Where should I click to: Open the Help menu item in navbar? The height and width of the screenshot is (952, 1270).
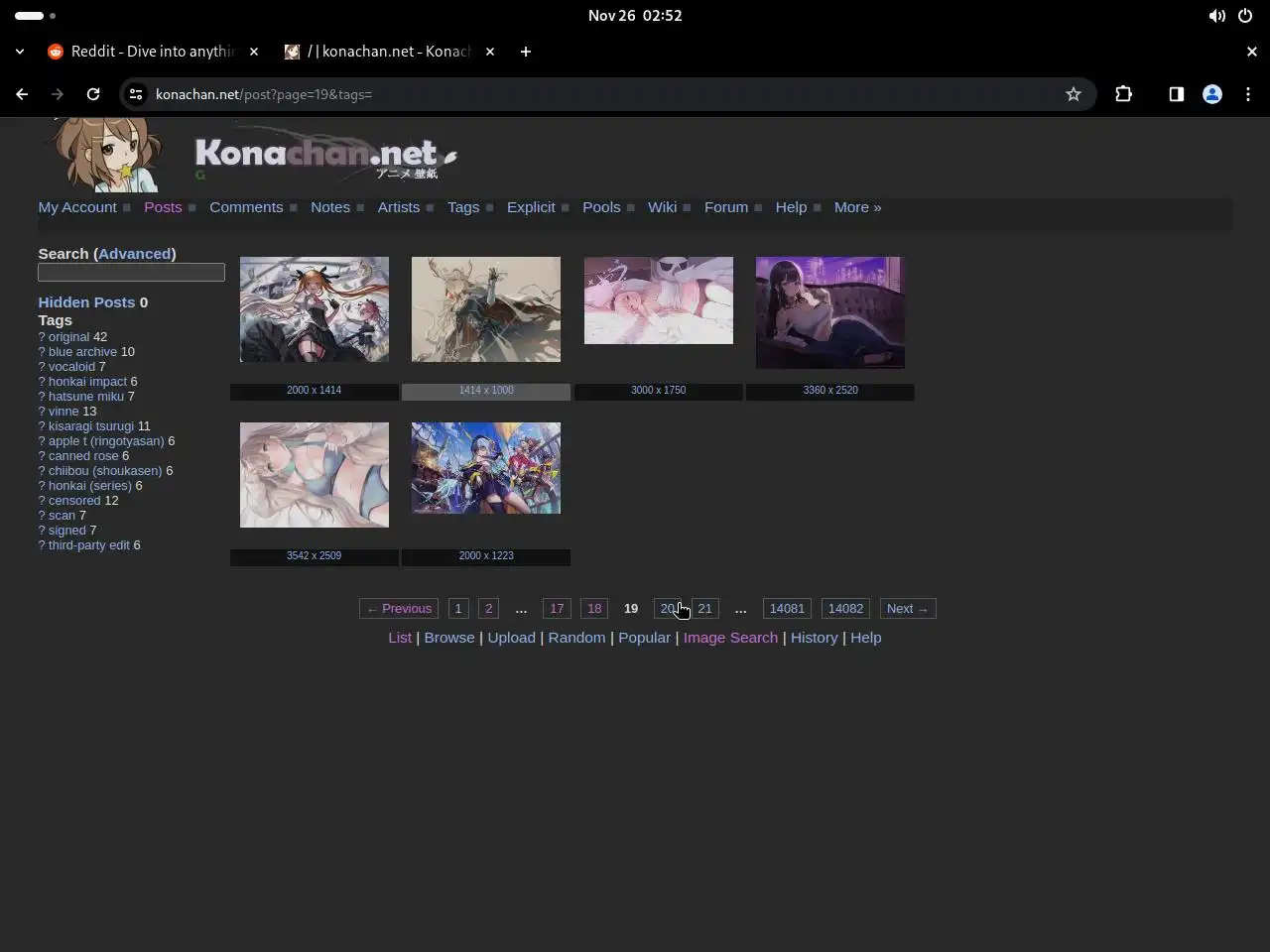[x=791, y=207]
